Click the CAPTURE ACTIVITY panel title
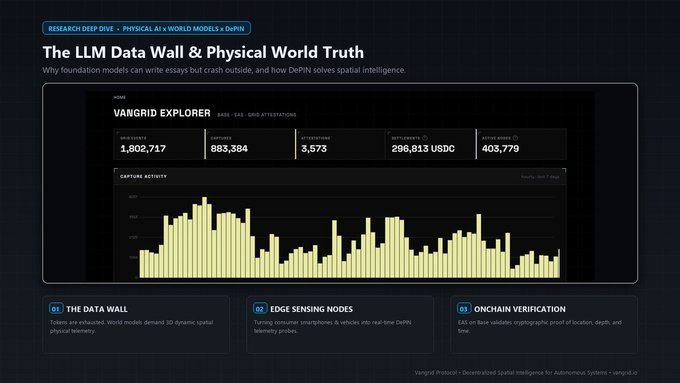680x383 pixels. click(143, 177)
